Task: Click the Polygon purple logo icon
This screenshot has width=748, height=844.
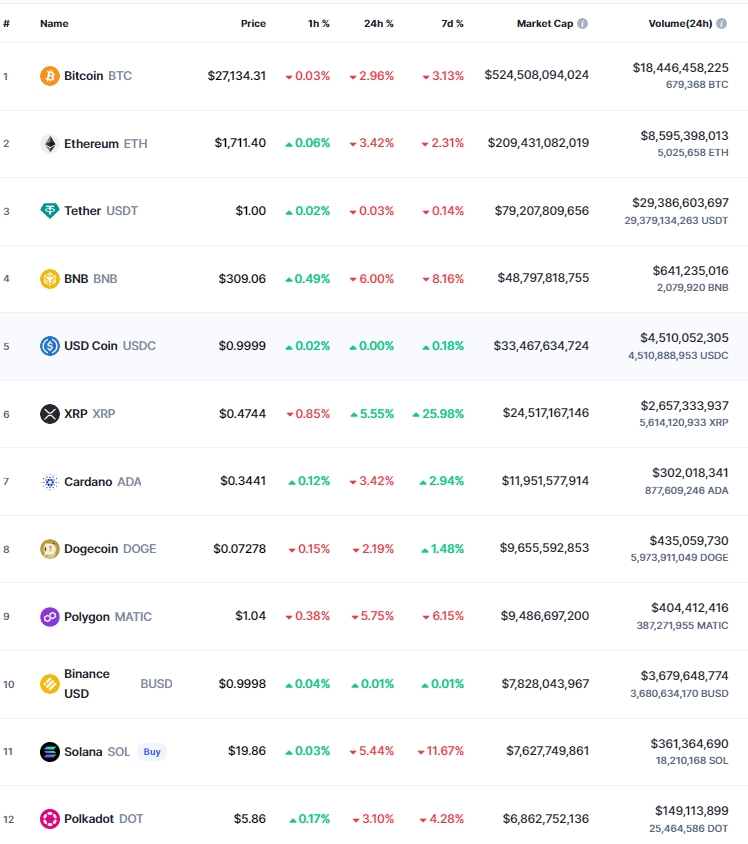Action: 50,617
